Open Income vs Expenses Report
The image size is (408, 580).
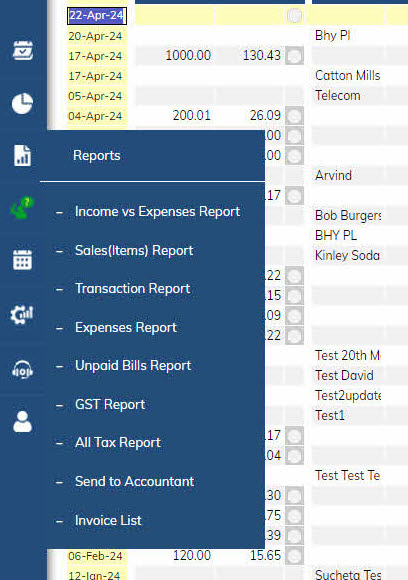click(158, 212)
